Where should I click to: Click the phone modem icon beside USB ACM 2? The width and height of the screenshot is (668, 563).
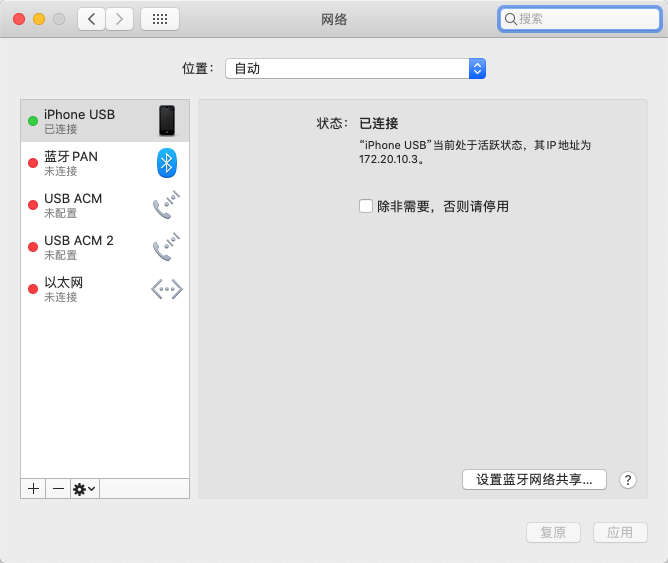[x=166, y=247]
